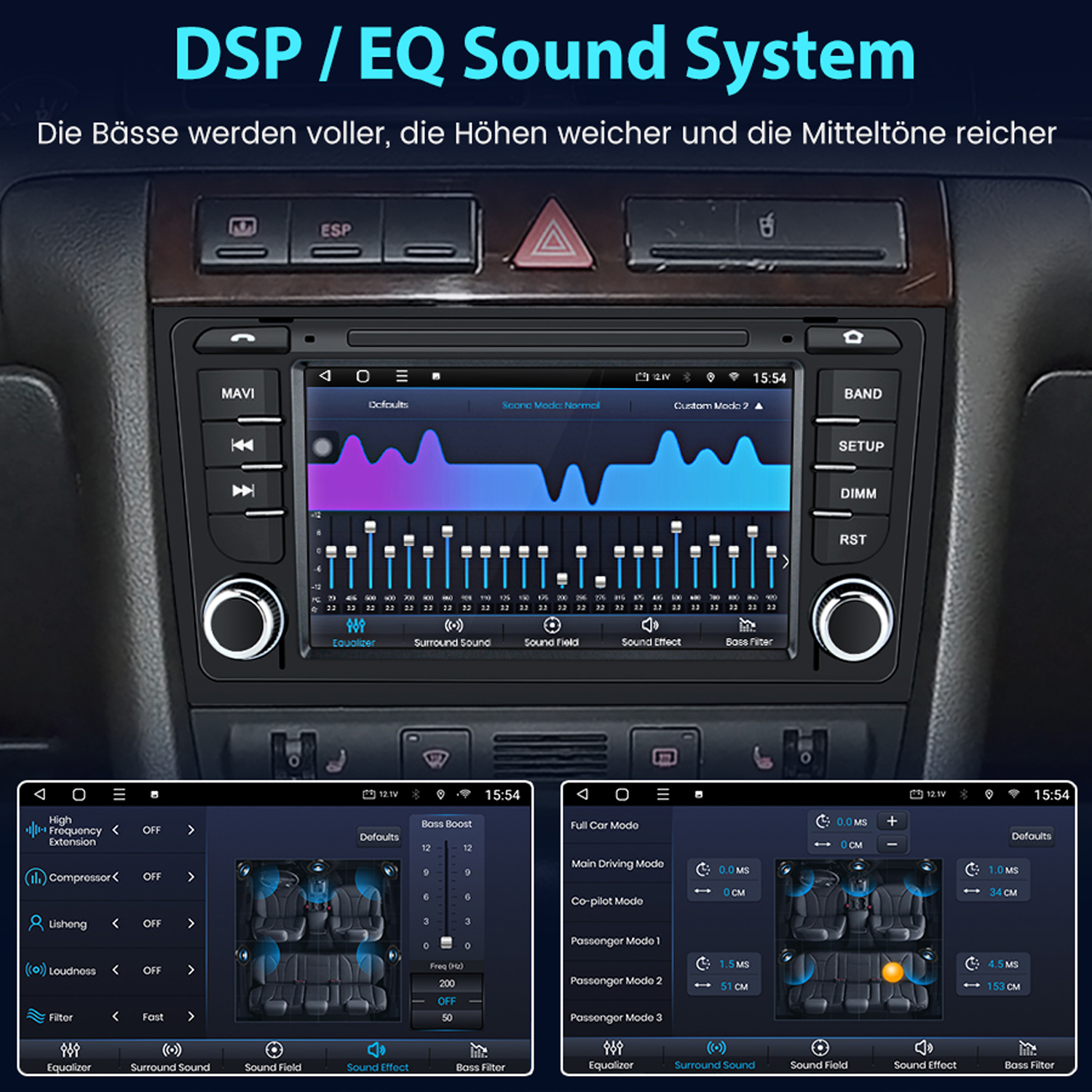1092x1092 pixels.
Task: Select 50 in the Freq (Hz) picker
Action: click(x=447, y=1018)
